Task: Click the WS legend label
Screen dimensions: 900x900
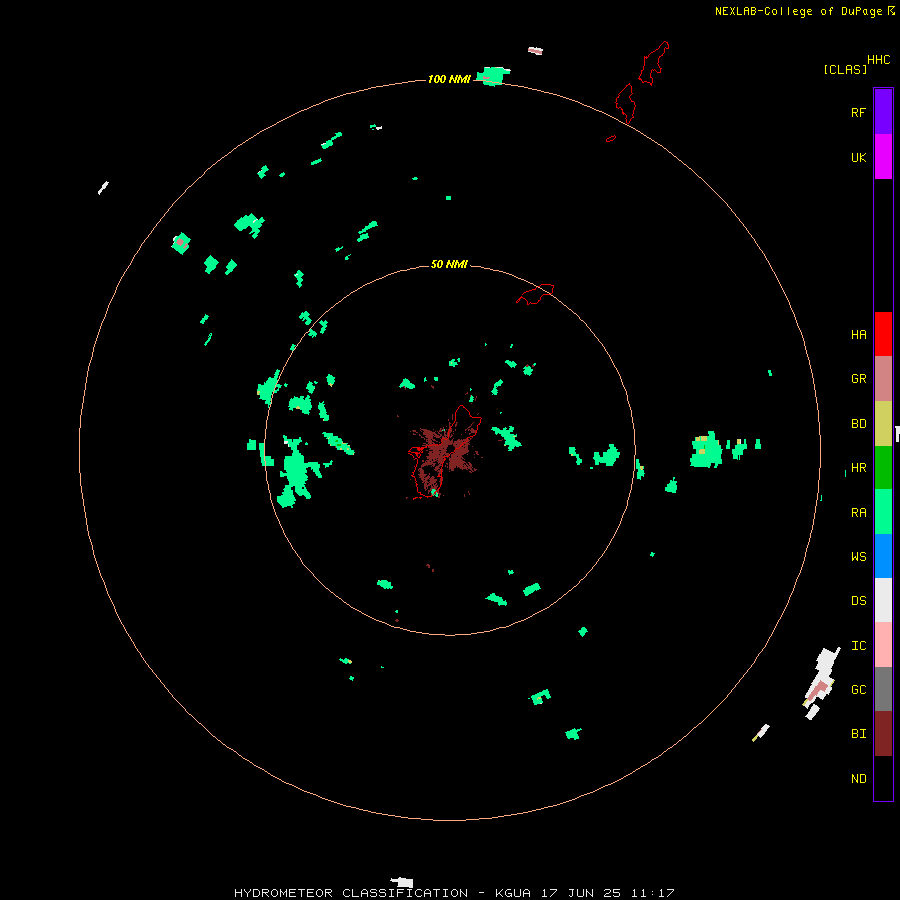Action: (858, 557)
